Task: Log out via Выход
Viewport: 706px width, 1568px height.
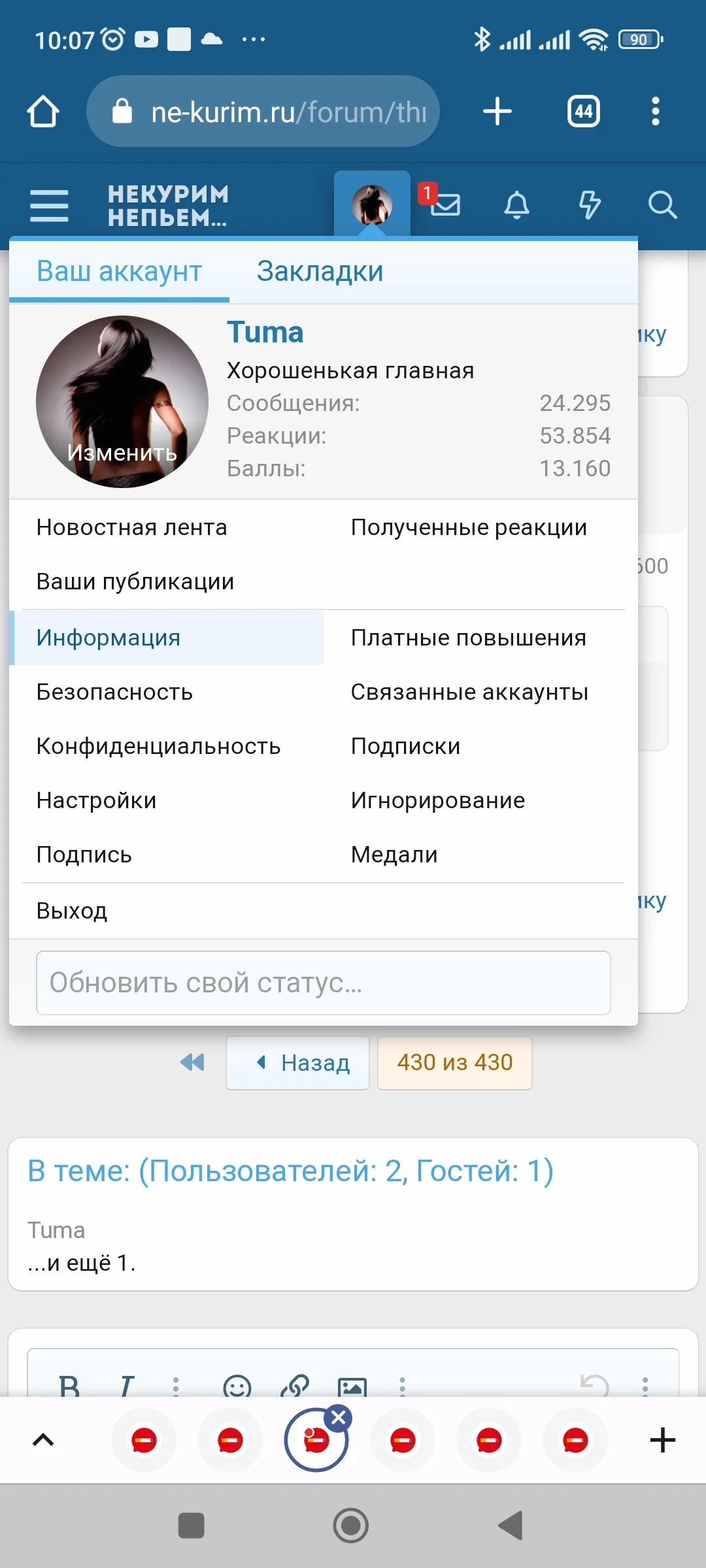Action: tap(72, 911)
